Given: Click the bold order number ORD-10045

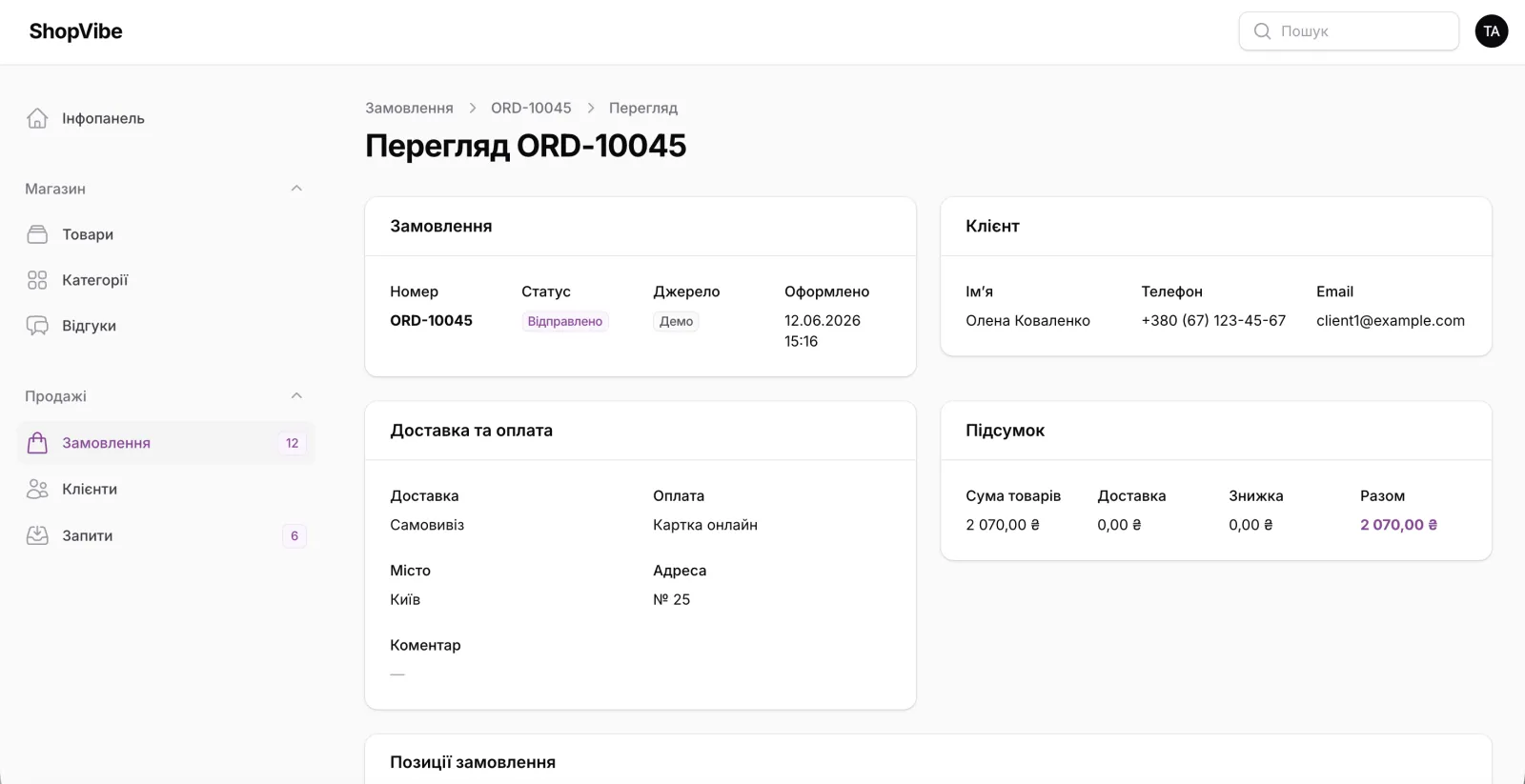Looking at the screenshot, I should pyautogui.click(x=431, y=320).
